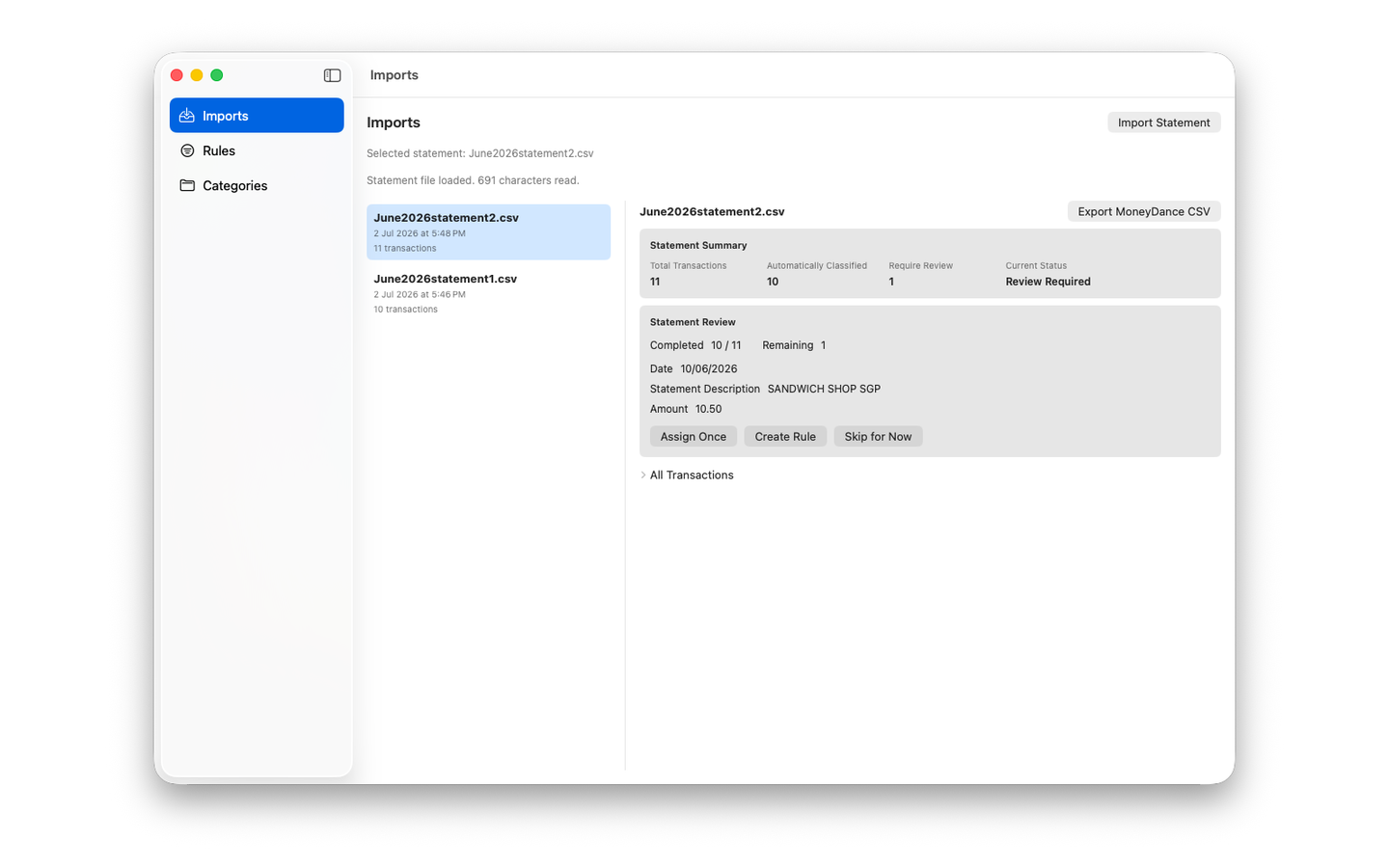Click Statement file loaded status message
This screenshot has height=868, width=1389.
pos(473,180)
